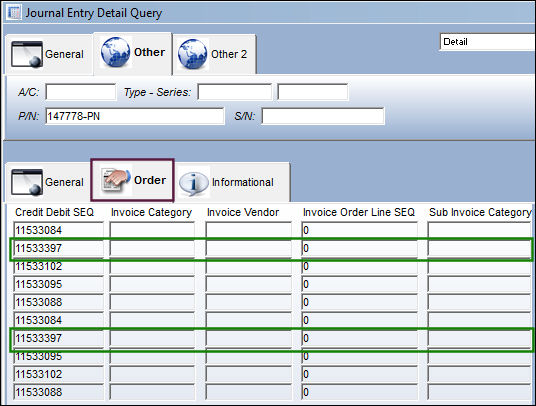This screenshot has width=536, height=406.
Task: Click the globe icon on Other tab
Action: 116,52
